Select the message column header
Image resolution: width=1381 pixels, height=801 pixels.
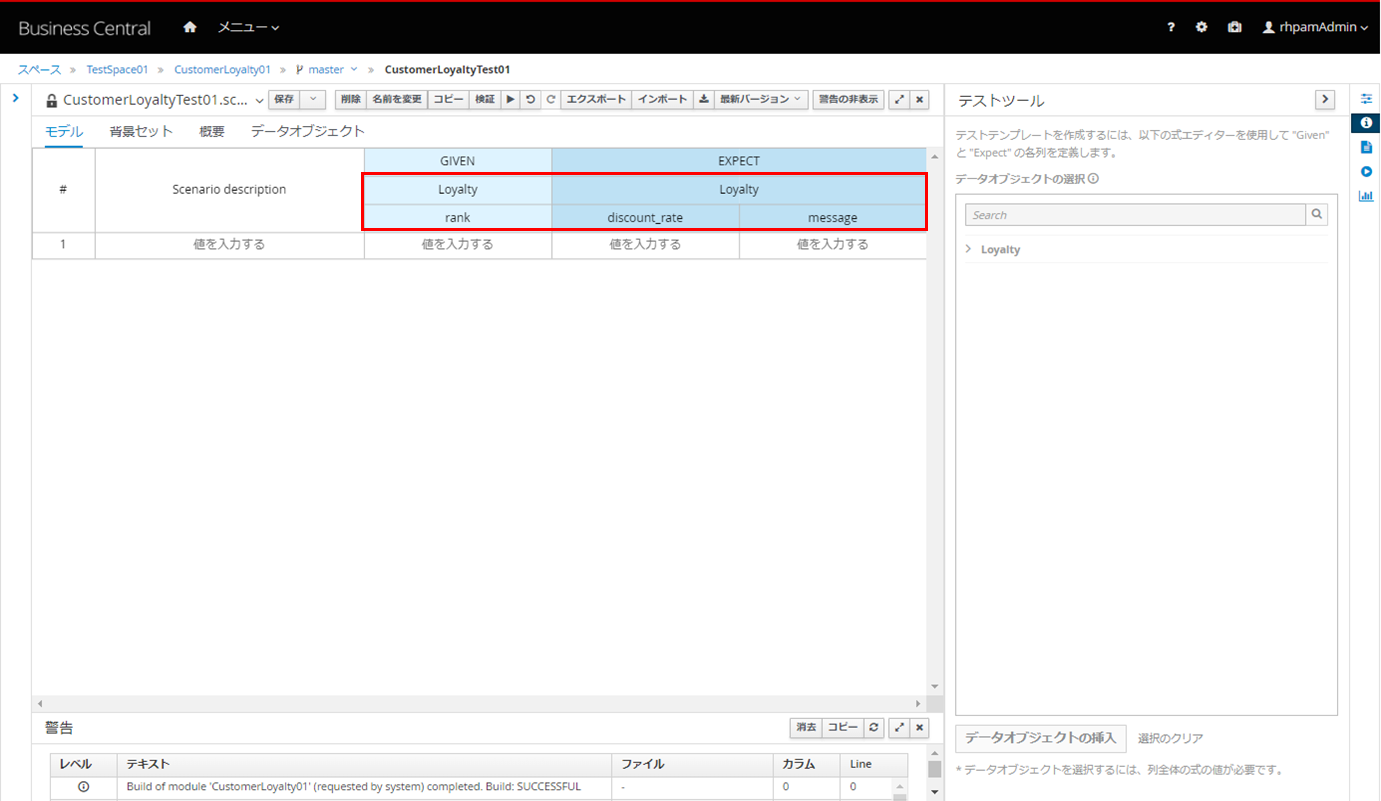(833, 218)
